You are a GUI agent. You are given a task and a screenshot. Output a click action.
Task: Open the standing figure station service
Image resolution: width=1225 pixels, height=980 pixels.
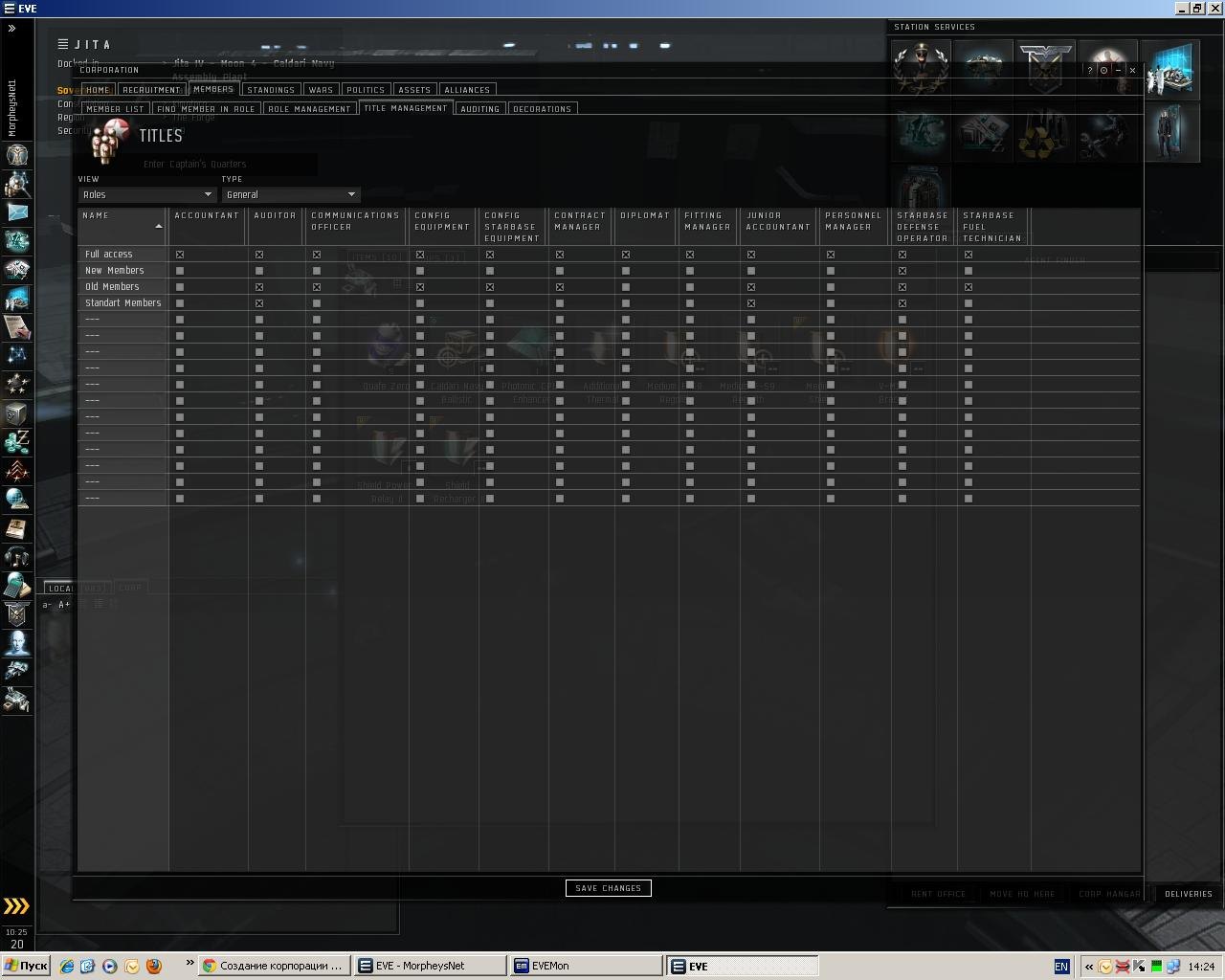pyautogui.click(x=1169, y=133)
